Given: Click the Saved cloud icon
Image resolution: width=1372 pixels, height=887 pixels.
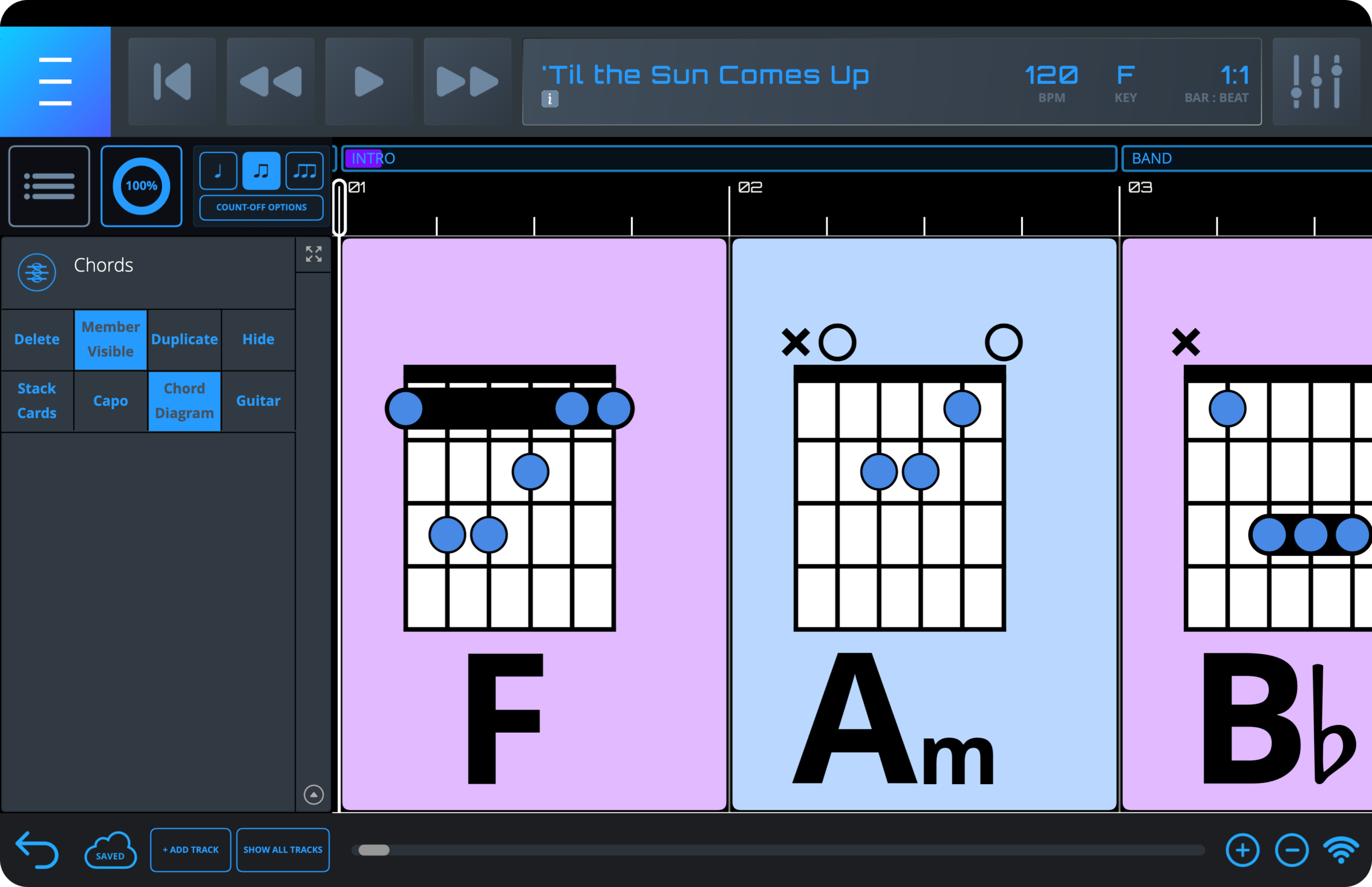Looking at the screenshot, I should coord(110,849).
